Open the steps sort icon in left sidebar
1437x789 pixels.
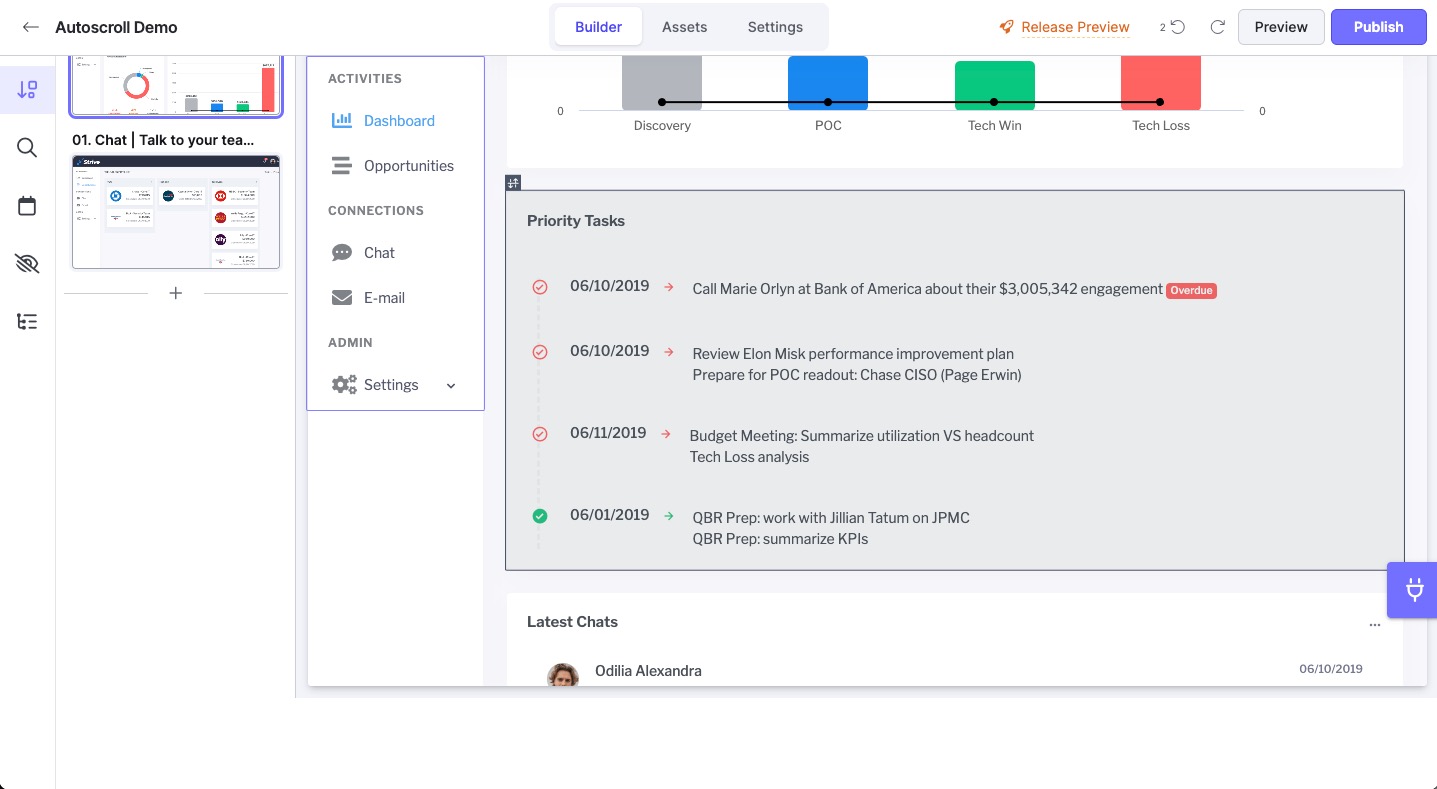click(x=27, y=90)
